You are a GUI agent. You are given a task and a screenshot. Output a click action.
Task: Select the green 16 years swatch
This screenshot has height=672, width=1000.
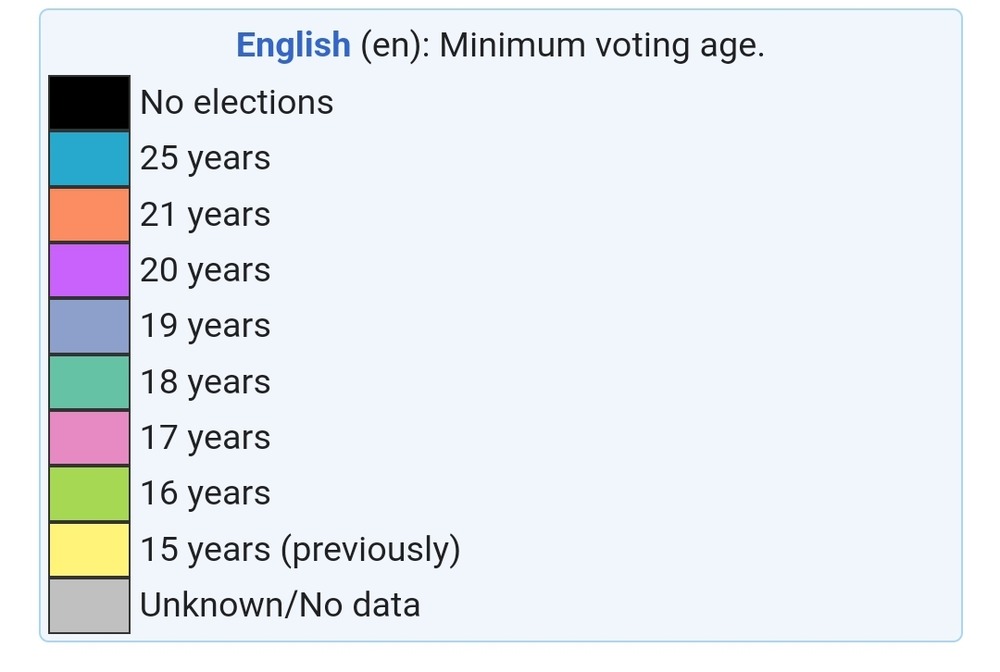(x=89, y=494)
